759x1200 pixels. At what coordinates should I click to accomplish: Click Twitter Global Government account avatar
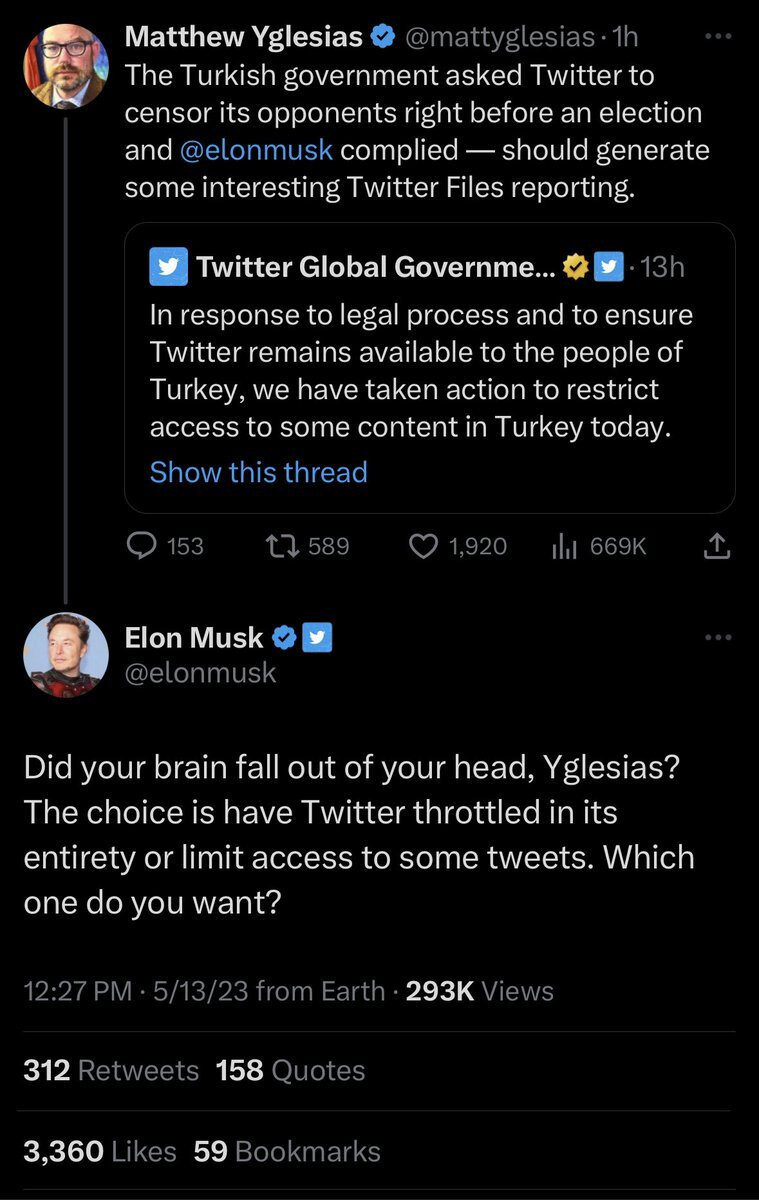coord(168,267)
